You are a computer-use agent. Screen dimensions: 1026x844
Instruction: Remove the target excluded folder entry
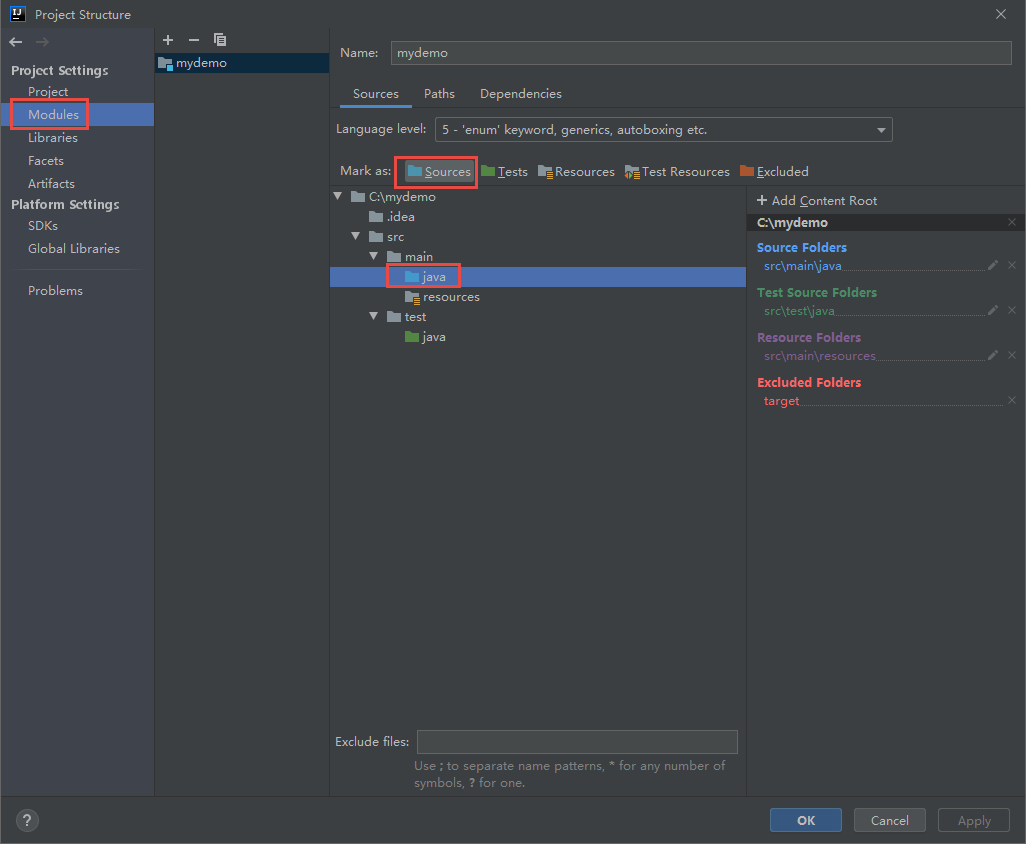(x=1011, y=401)
